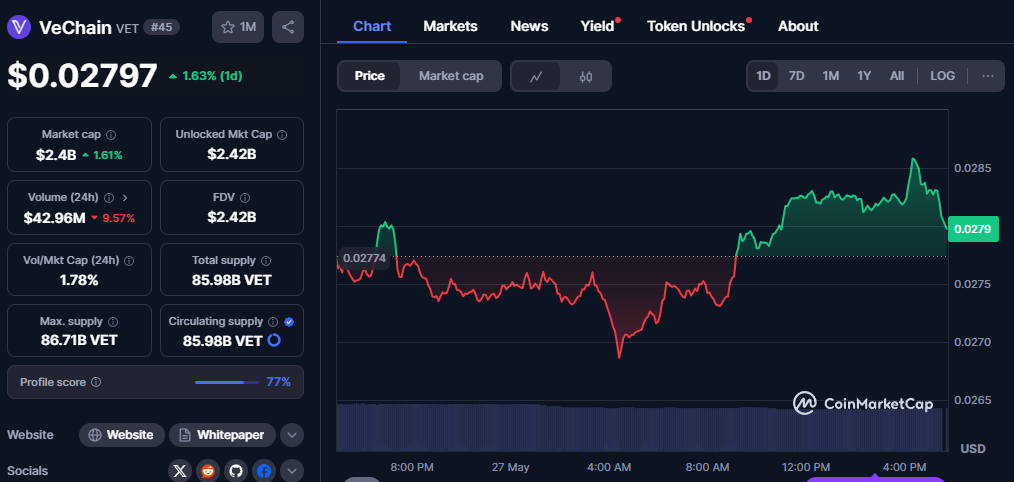Show info for Circulating supply
The image size is (1014, 482).
point(273,321)
